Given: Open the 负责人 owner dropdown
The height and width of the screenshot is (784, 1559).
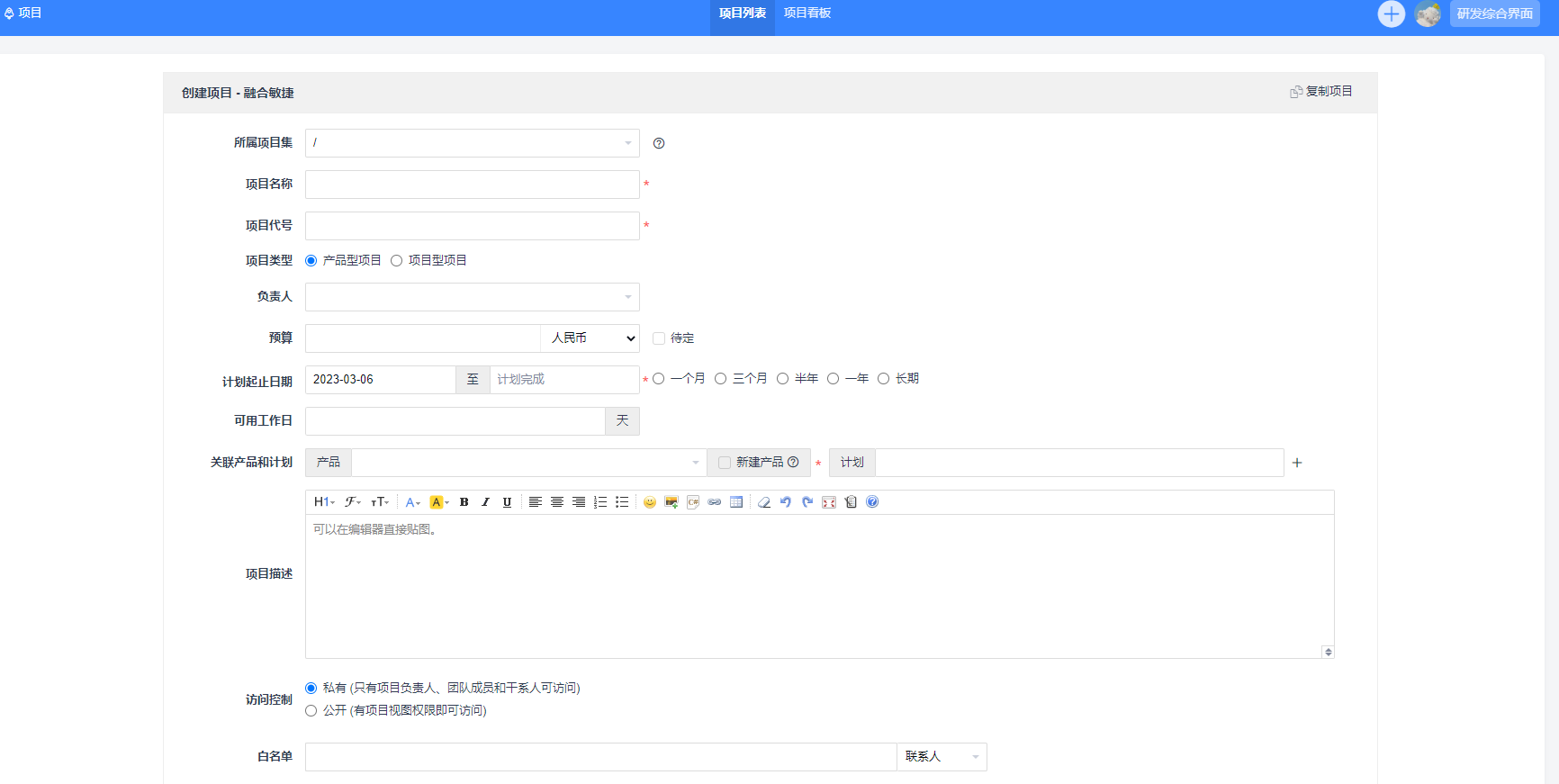Looking at the screenshot, I should pos(472,297).
